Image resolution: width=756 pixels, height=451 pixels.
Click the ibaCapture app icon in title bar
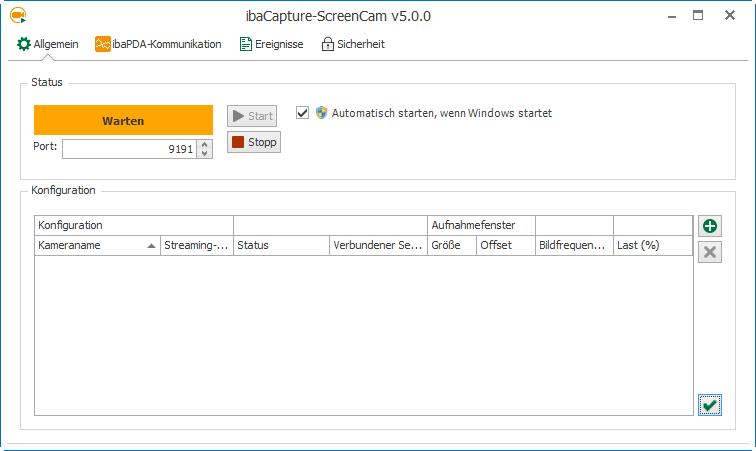18,15
